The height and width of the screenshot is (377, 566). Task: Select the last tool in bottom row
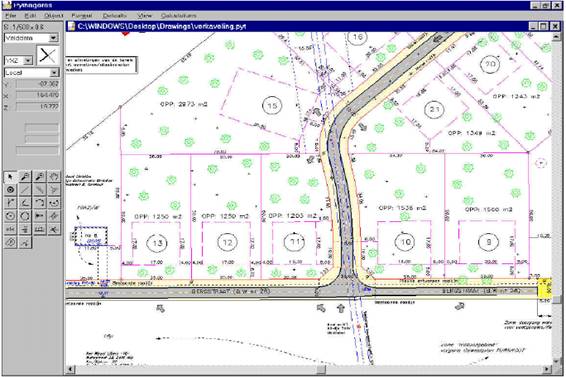point(25,242)
